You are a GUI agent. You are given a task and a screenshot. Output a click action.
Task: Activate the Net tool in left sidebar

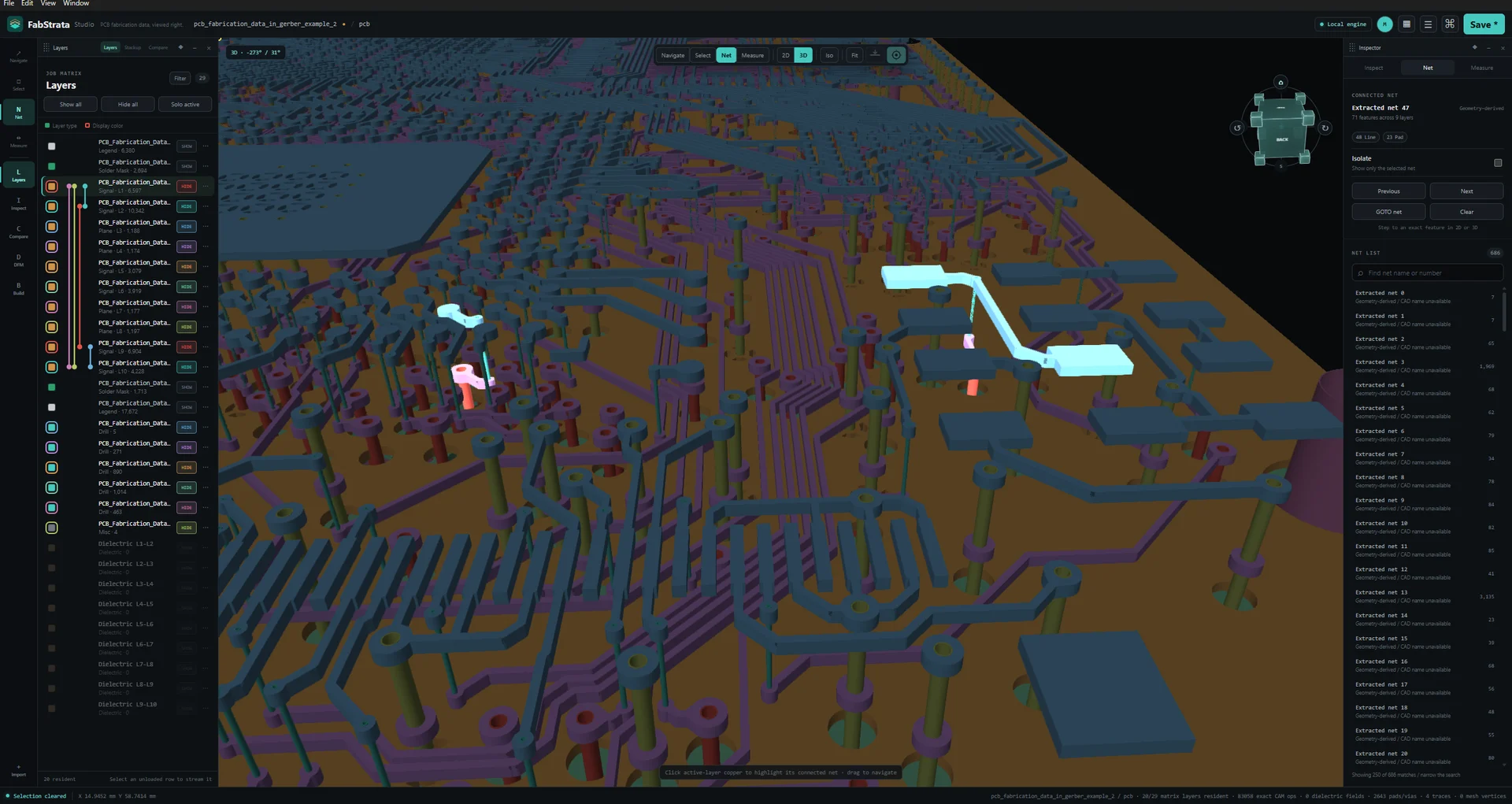pos(18,113)
